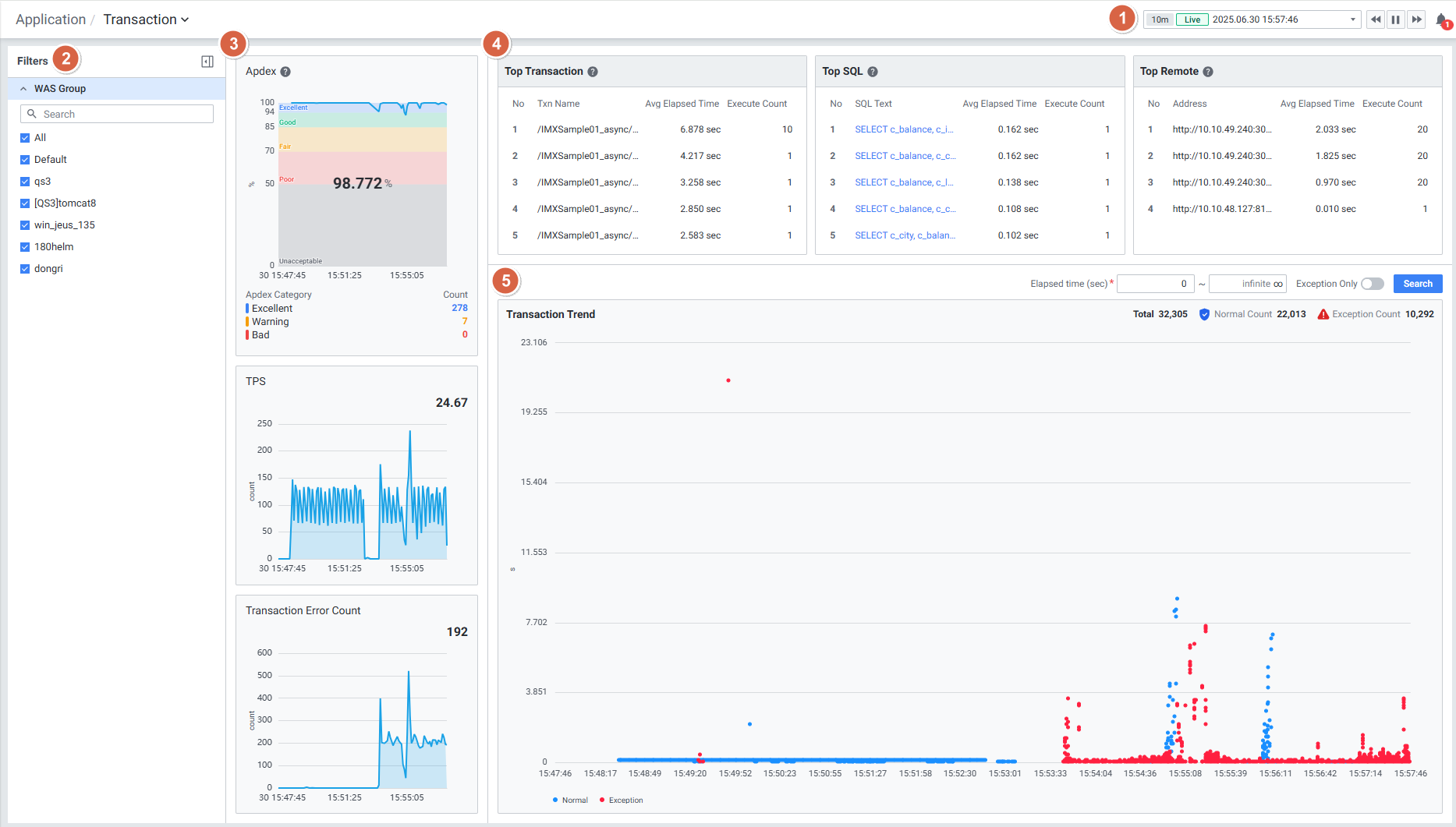This screenshot has height=827, width=1456.
Task: Click the Top Remote help icon
Action: [1208, 72]
